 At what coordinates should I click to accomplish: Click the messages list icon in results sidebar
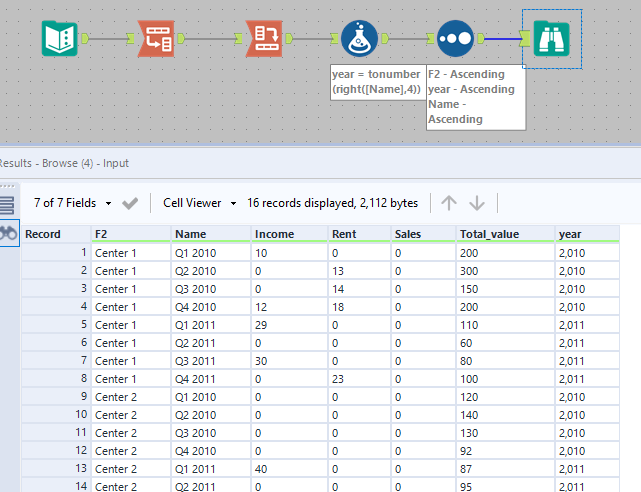pos(6,205)
